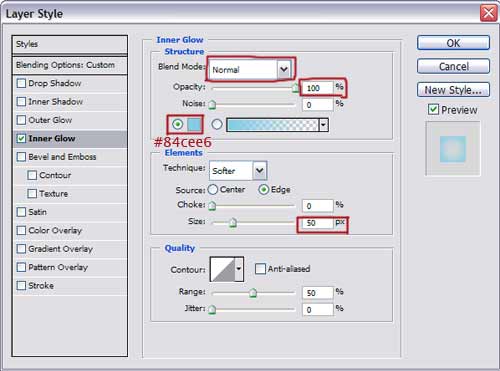Click the Noise slider handle

click(212, 105)
